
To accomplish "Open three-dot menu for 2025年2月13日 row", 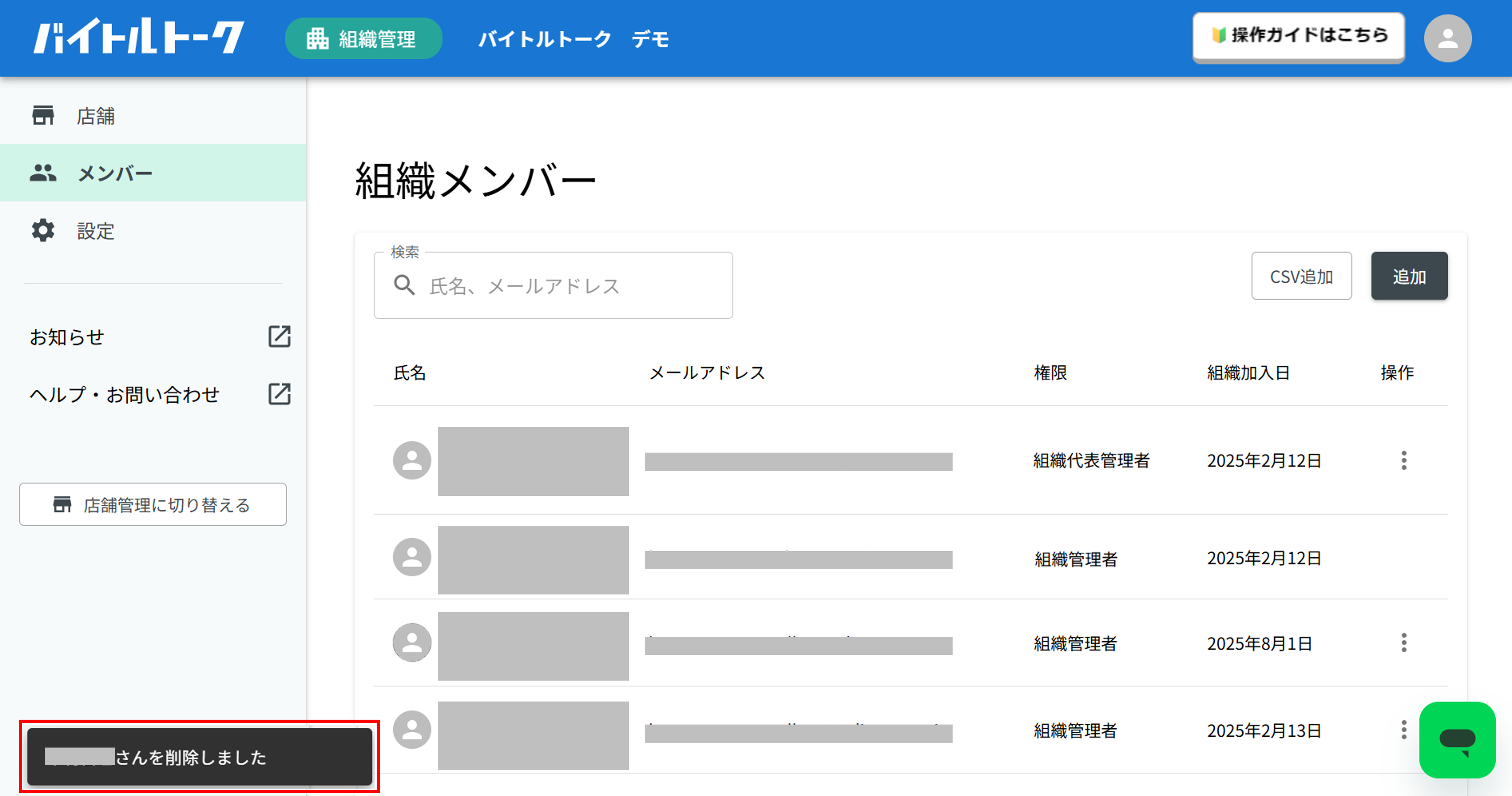I will coord(1403,730).
